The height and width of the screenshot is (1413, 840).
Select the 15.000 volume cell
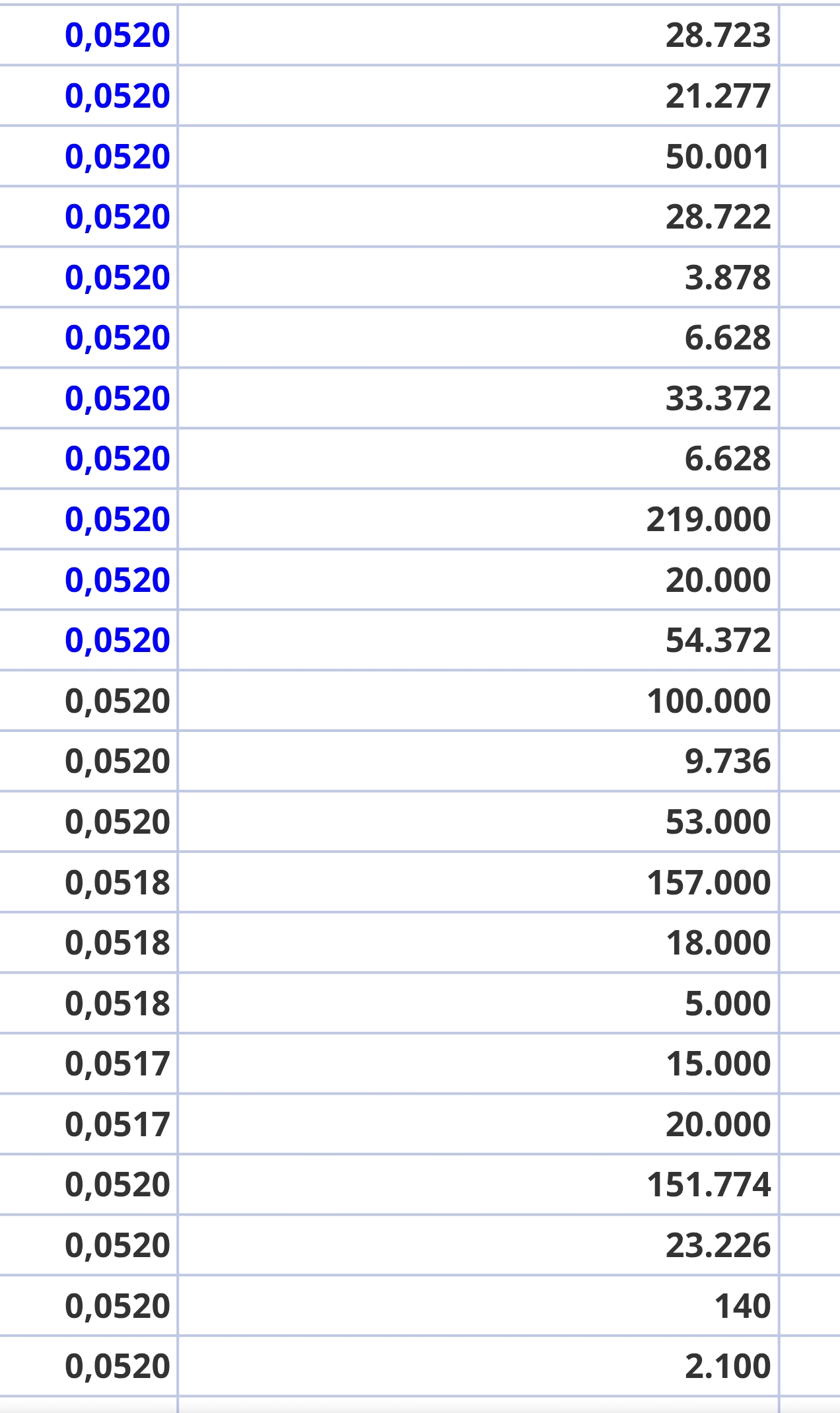point(479,1064)
